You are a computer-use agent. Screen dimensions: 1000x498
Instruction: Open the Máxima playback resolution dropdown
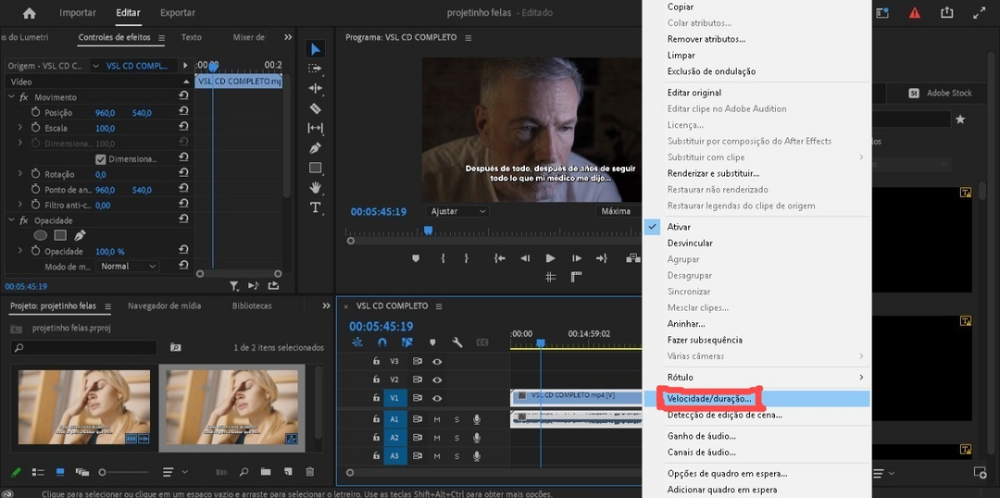coord(619,211)
